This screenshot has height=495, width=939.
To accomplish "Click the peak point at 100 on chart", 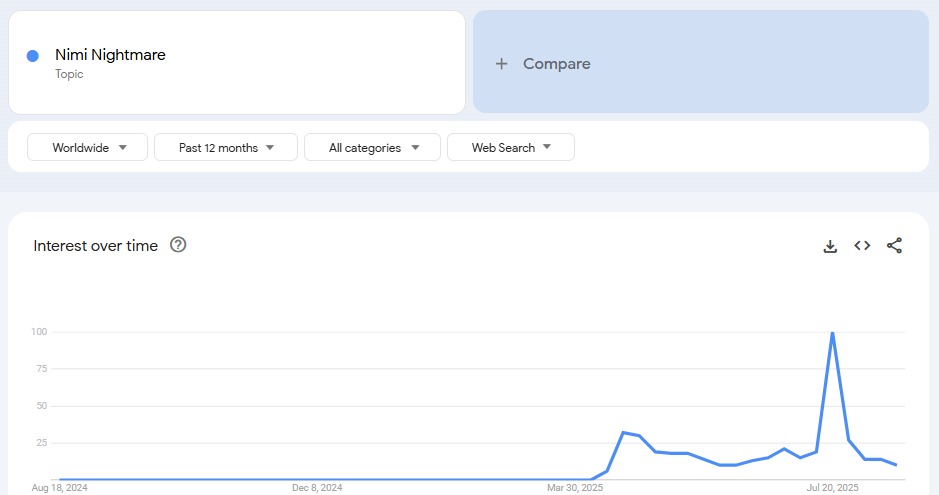I will tap(832, 333).
